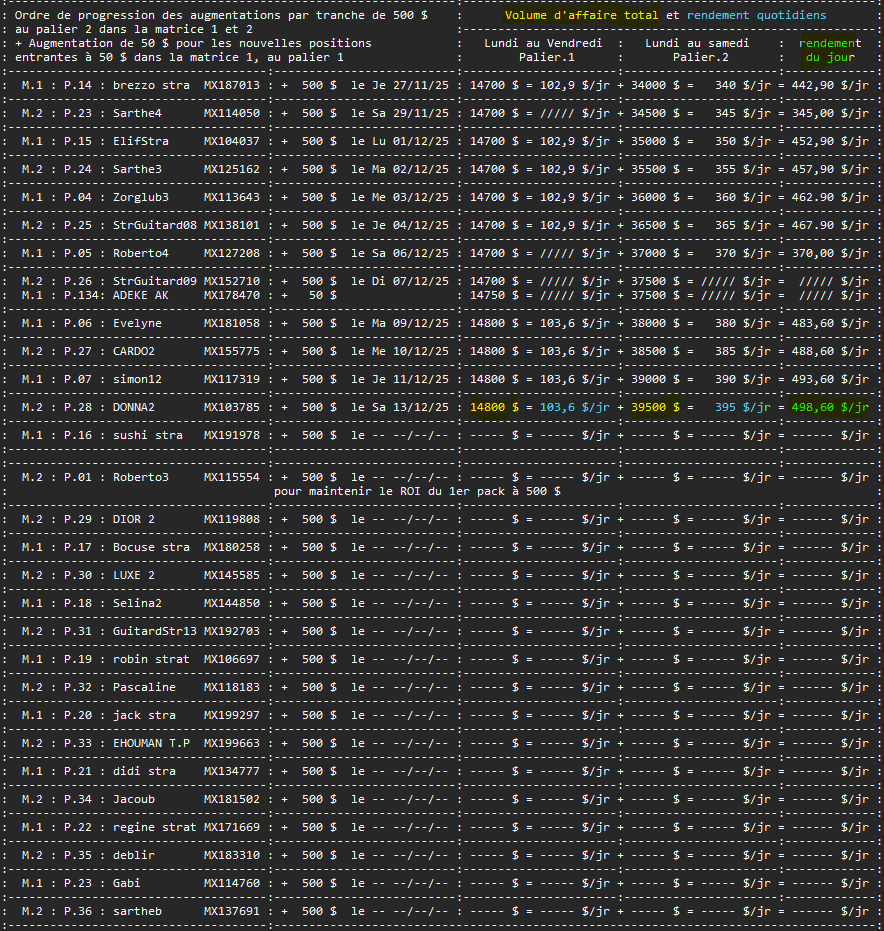The height and width of the screenshot is (931, 884).
Task: Click the DONNA2 name entry
Action: [133, 407]
